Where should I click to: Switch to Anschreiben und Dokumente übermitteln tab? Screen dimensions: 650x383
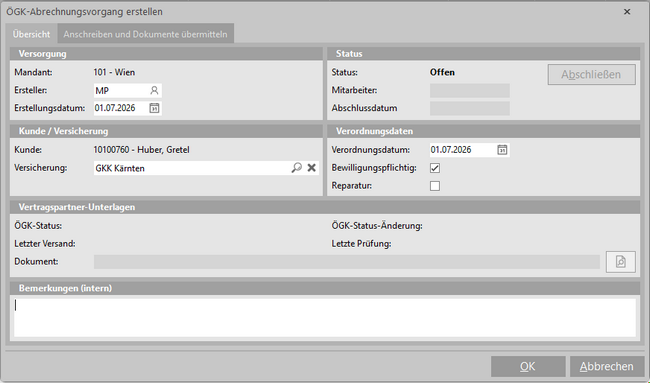pos(146,34)
